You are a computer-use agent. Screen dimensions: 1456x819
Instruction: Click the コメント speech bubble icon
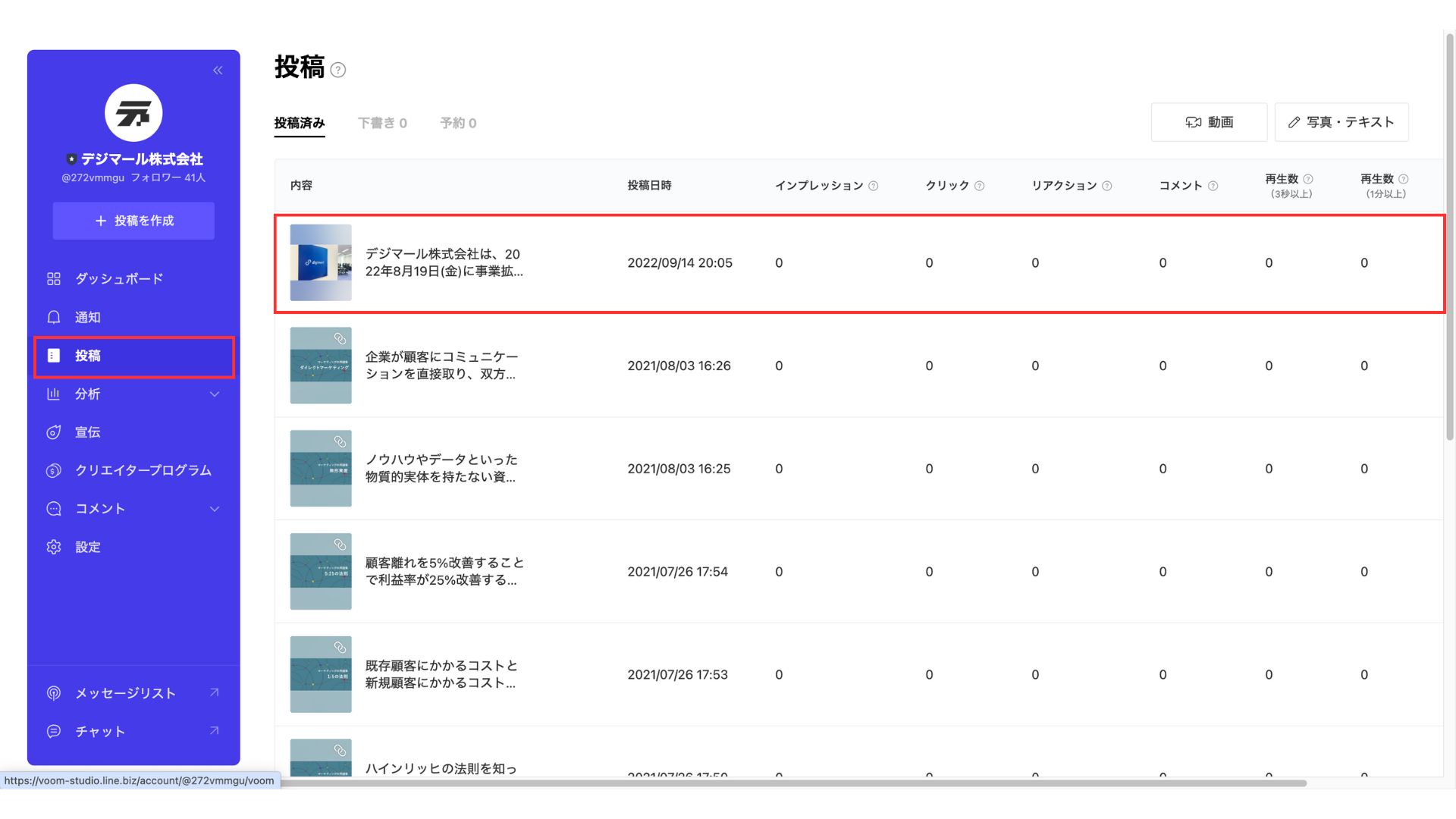pyautogui.click(x=54, y=509)
